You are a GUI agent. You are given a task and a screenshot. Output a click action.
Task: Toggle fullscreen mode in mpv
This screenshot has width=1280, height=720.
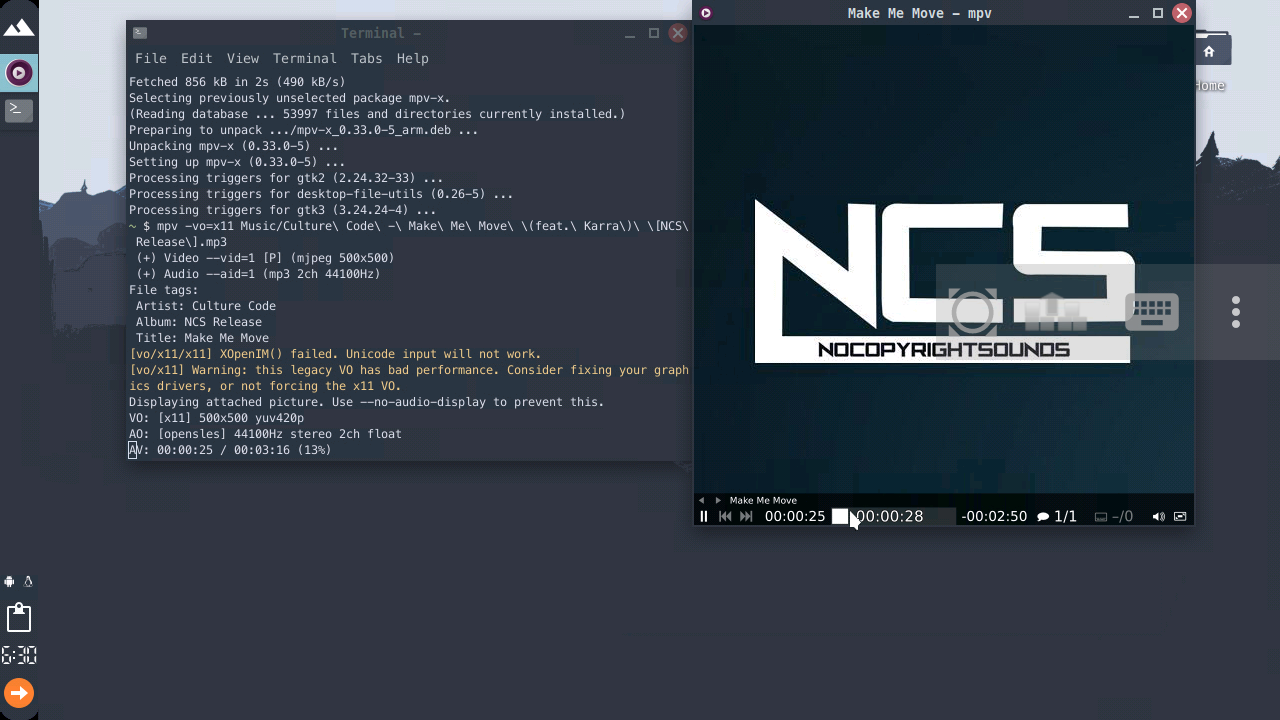tap(1180, 516)
